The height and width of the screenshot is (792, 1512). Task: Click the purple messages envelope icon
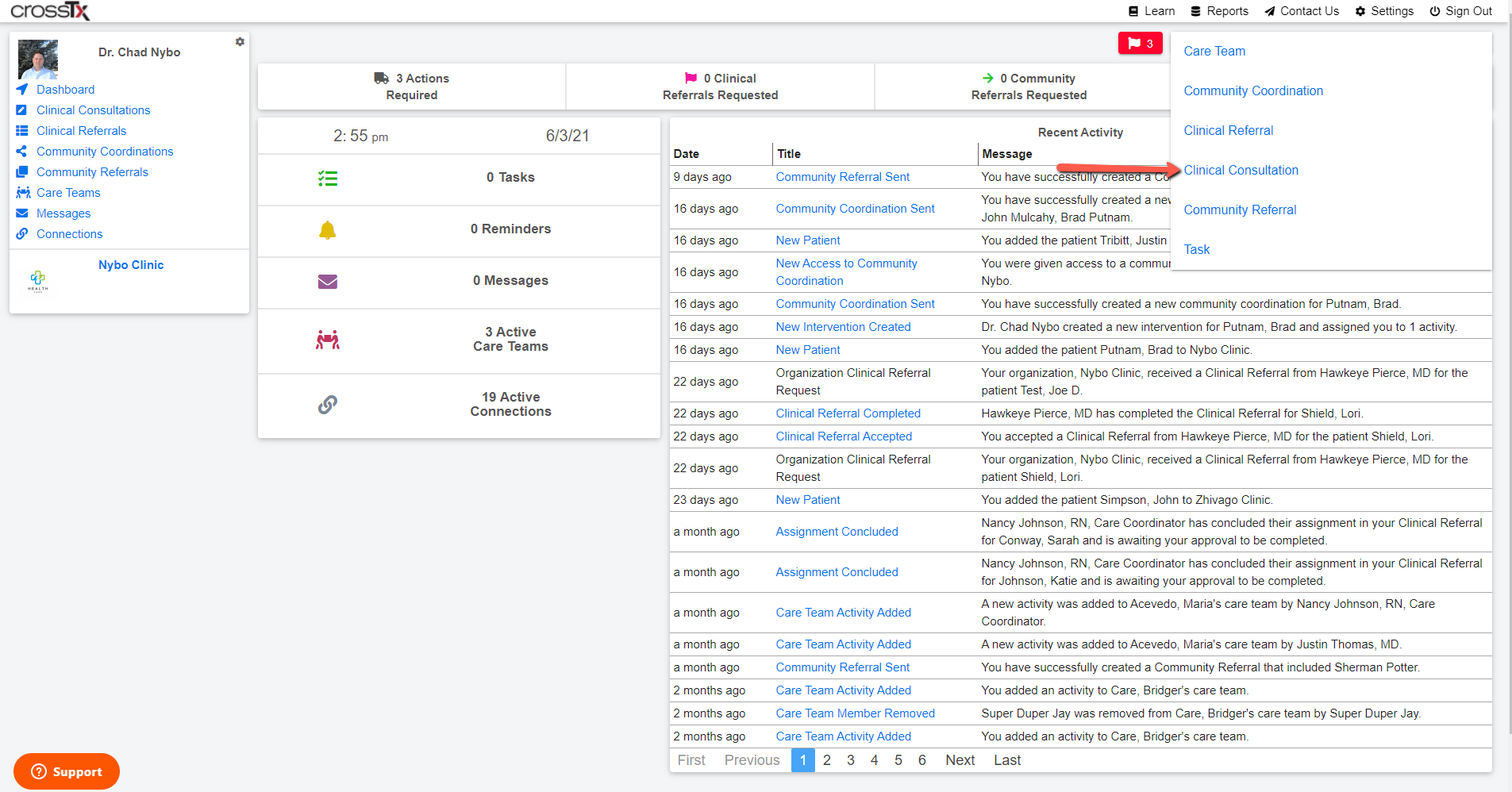tap(328, 282)
